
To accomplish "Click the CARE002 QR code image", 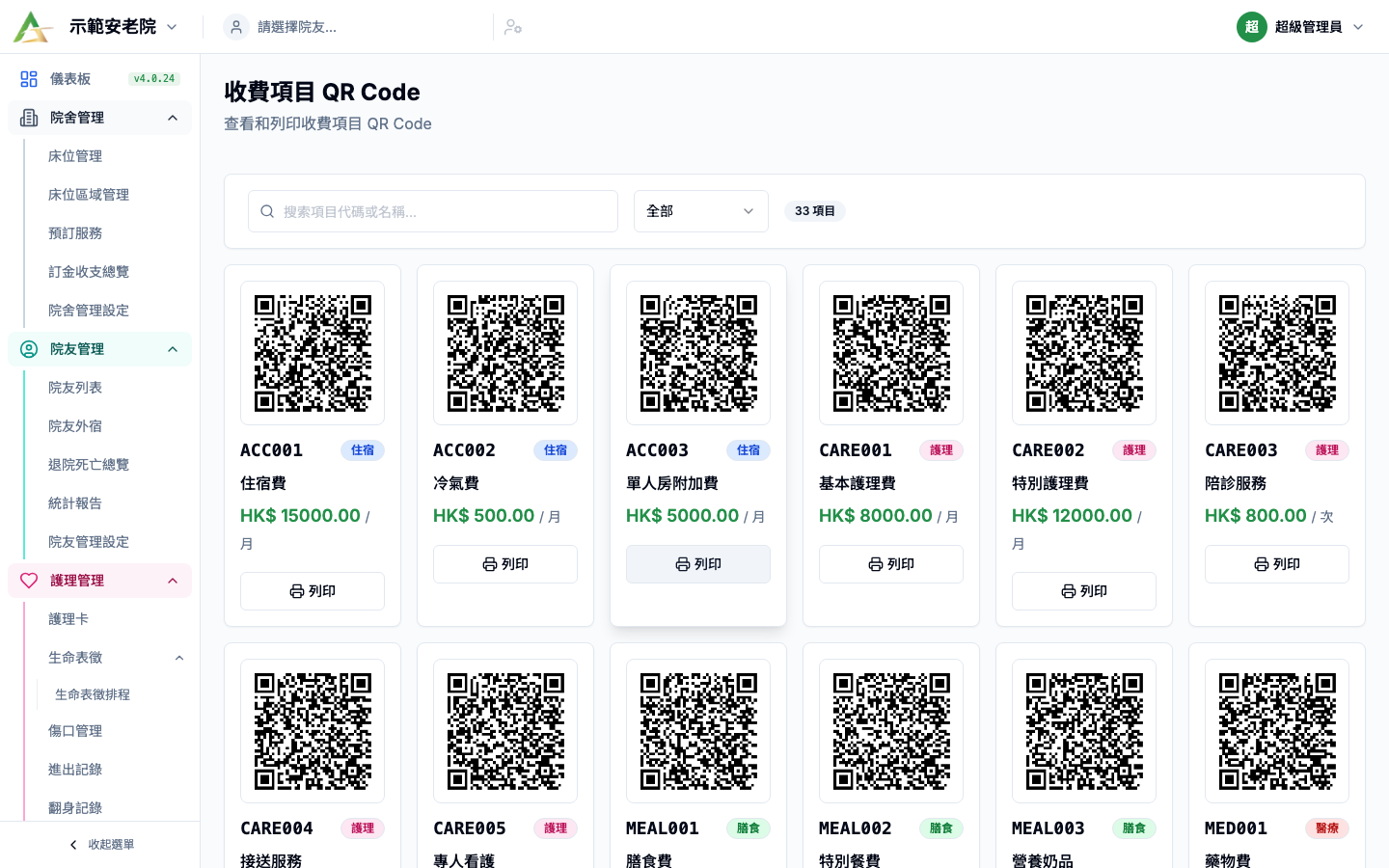I will 1084,353.
